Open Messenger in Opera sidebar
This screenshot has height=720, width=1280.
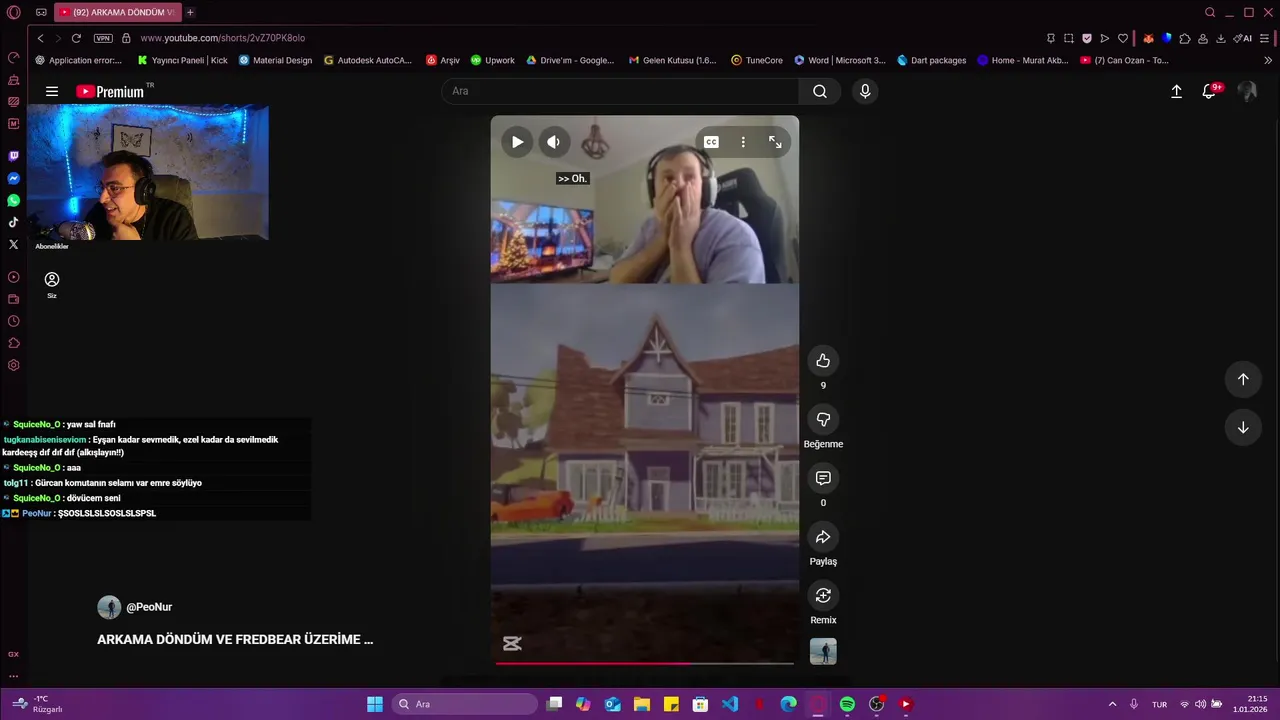pyautogui.click(x=13, y=178)
